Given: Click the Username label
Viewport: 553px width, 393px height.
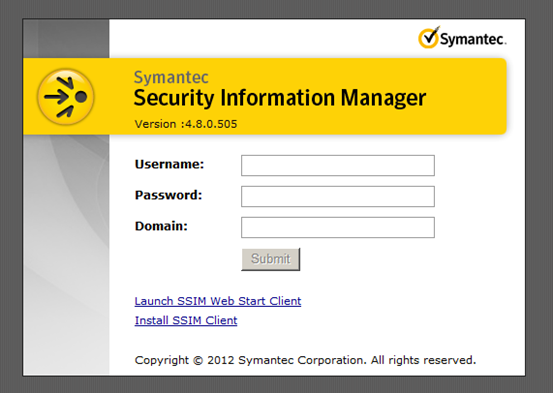Looking at the screenshot, I should (x=169, y=164).
